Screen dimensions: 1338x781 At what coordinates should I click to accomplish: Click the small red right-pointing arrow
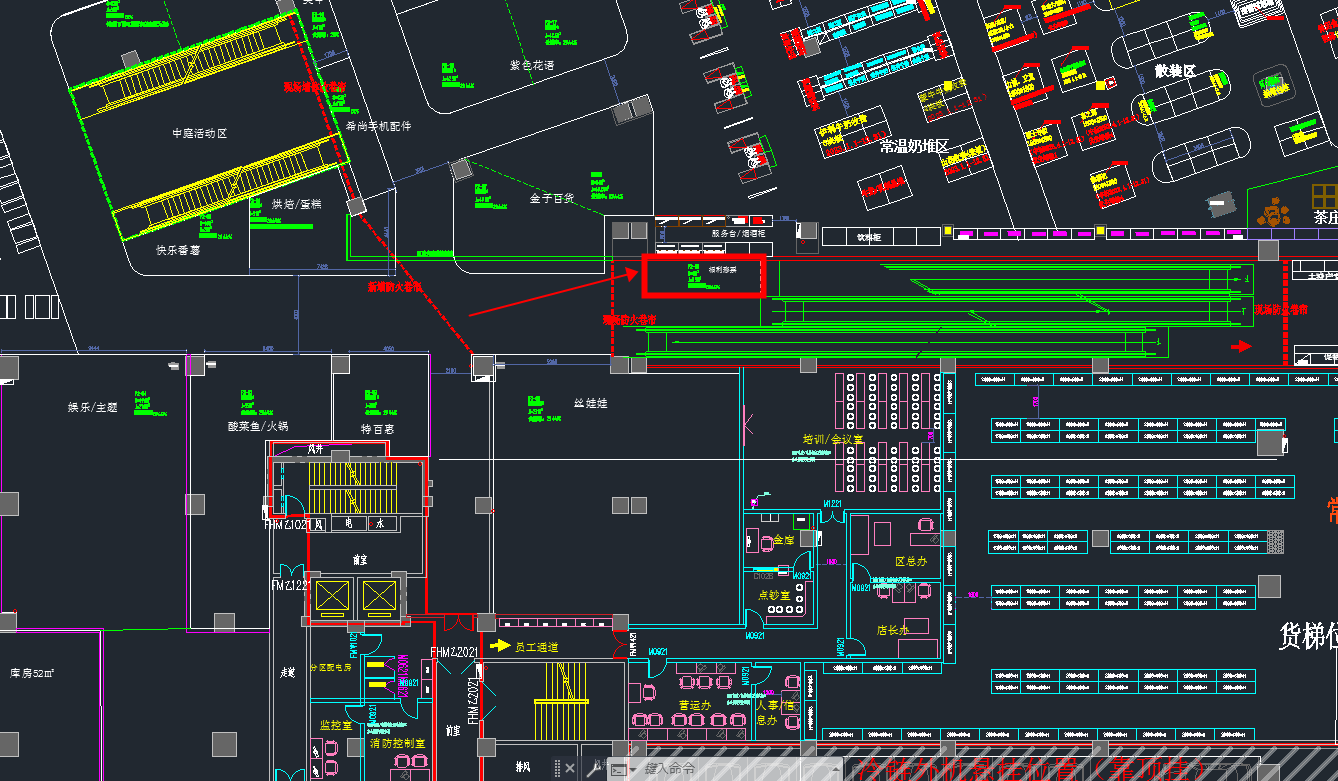click(x=1241, y=346)
